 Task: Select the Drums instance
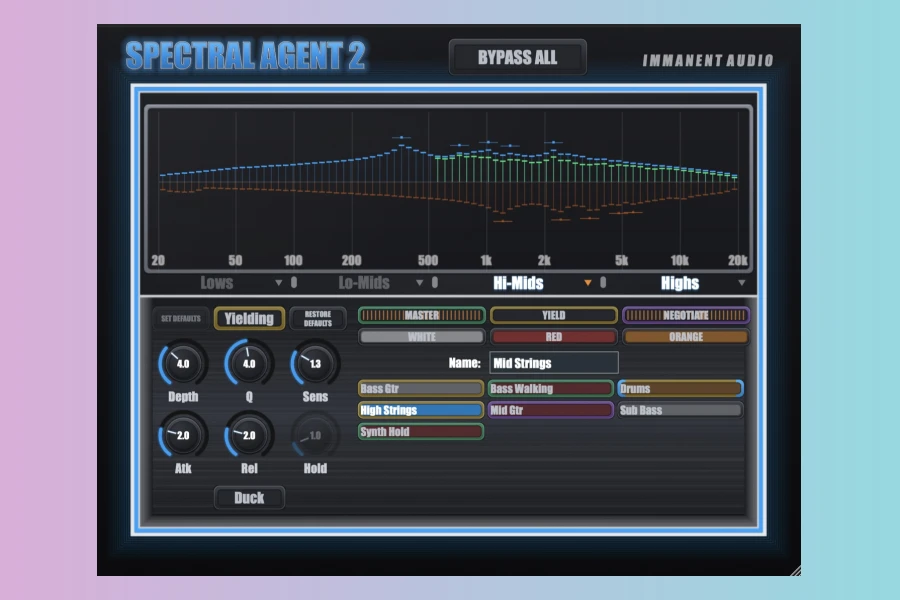tap(680, 389)
